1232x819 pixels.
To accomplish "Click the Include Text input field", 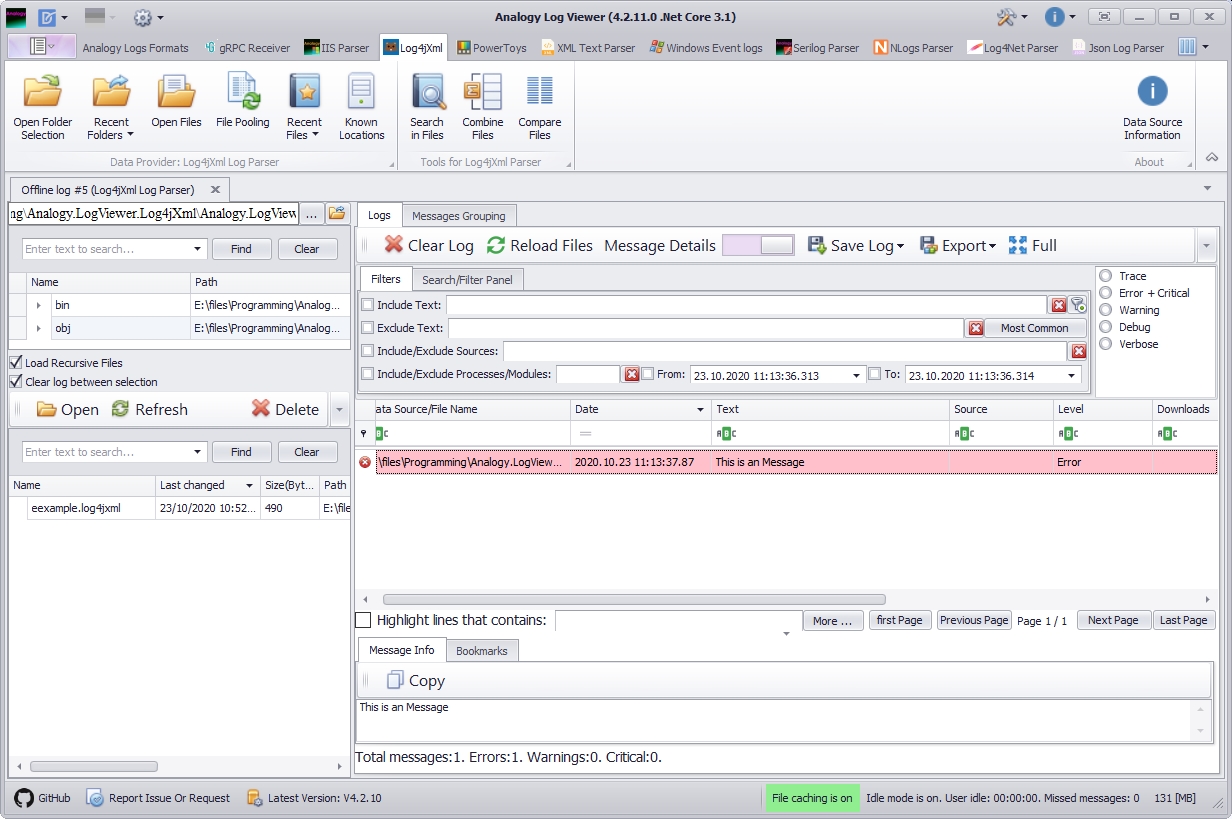I will 746,305.
